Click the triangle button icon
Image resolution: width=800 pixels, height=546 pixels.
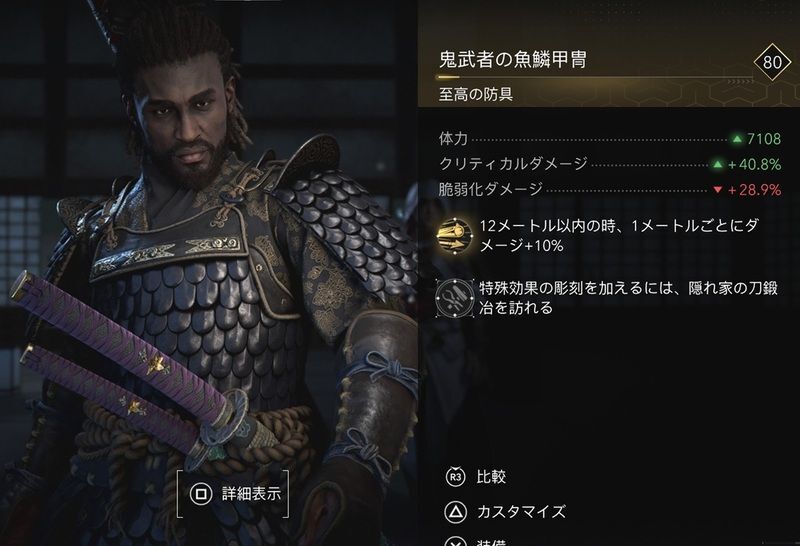[455, 512]
